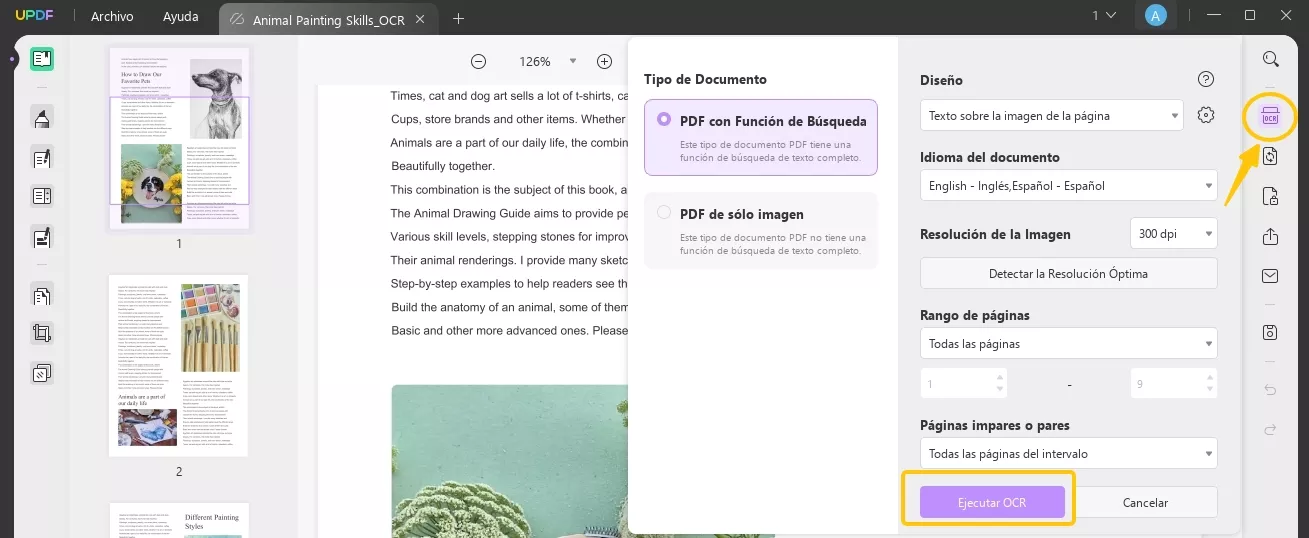Select PDF con Función de Búsqueda option
The height and width of the screenshot is (538, 1309).
coord(761,137)
